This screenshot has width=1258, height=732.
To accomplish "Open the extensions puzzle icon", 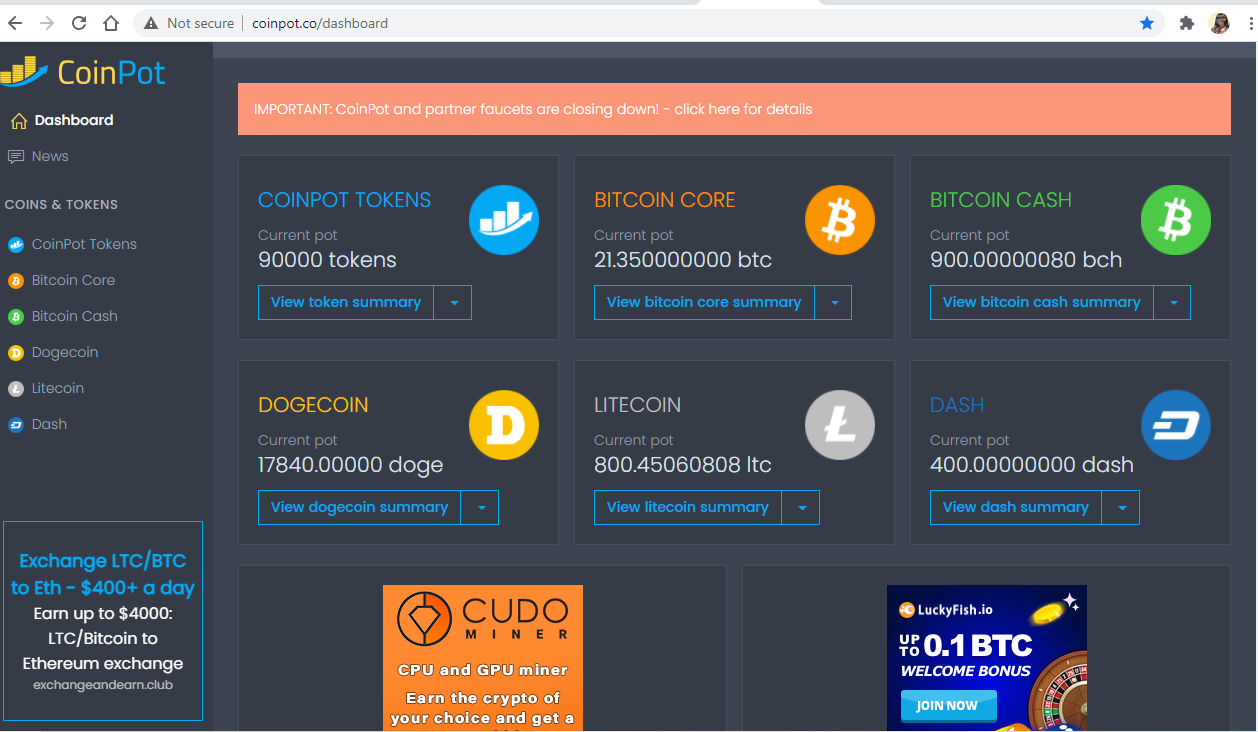I will pos(1187,23).
